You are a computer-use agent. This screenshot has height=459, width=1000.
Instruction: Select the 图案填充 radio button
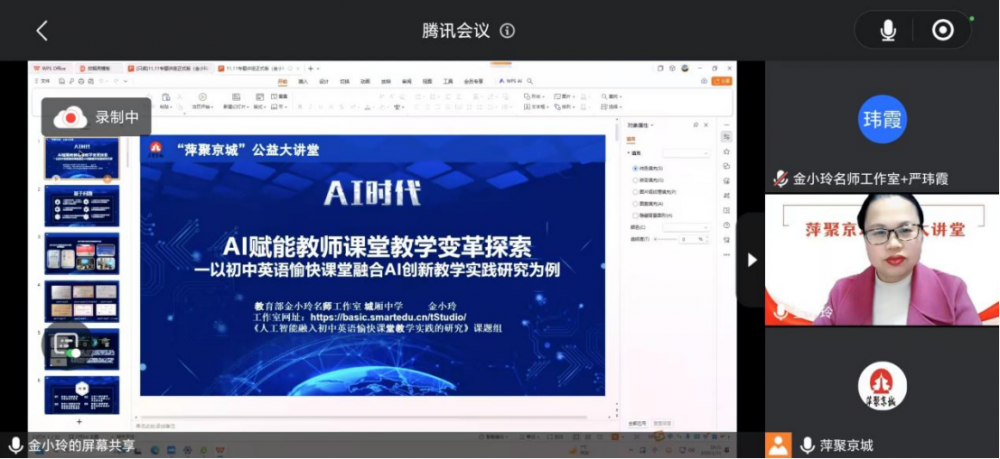(635, 204)
